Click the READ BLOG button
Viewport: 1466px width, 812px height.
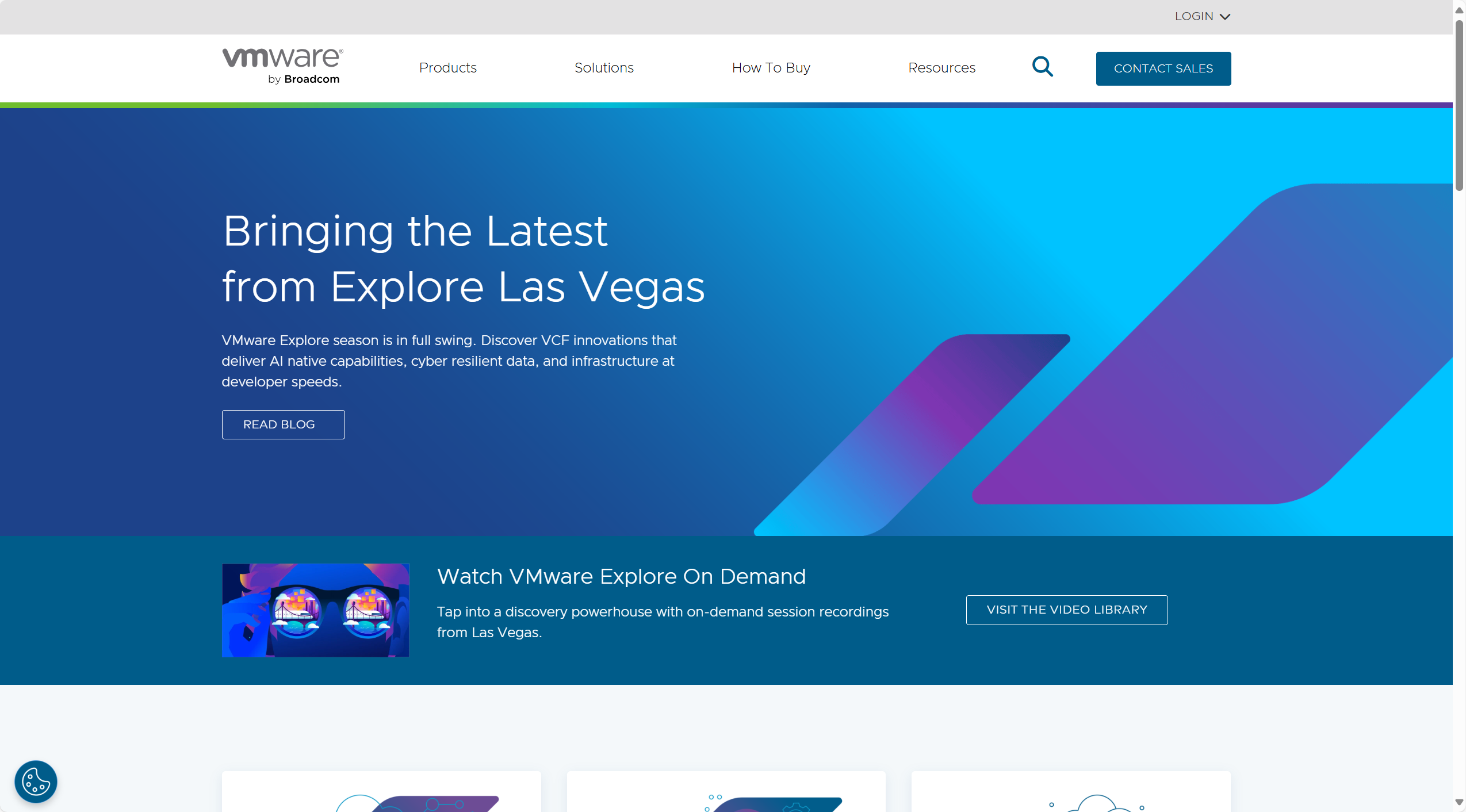(x=283, y=424)
